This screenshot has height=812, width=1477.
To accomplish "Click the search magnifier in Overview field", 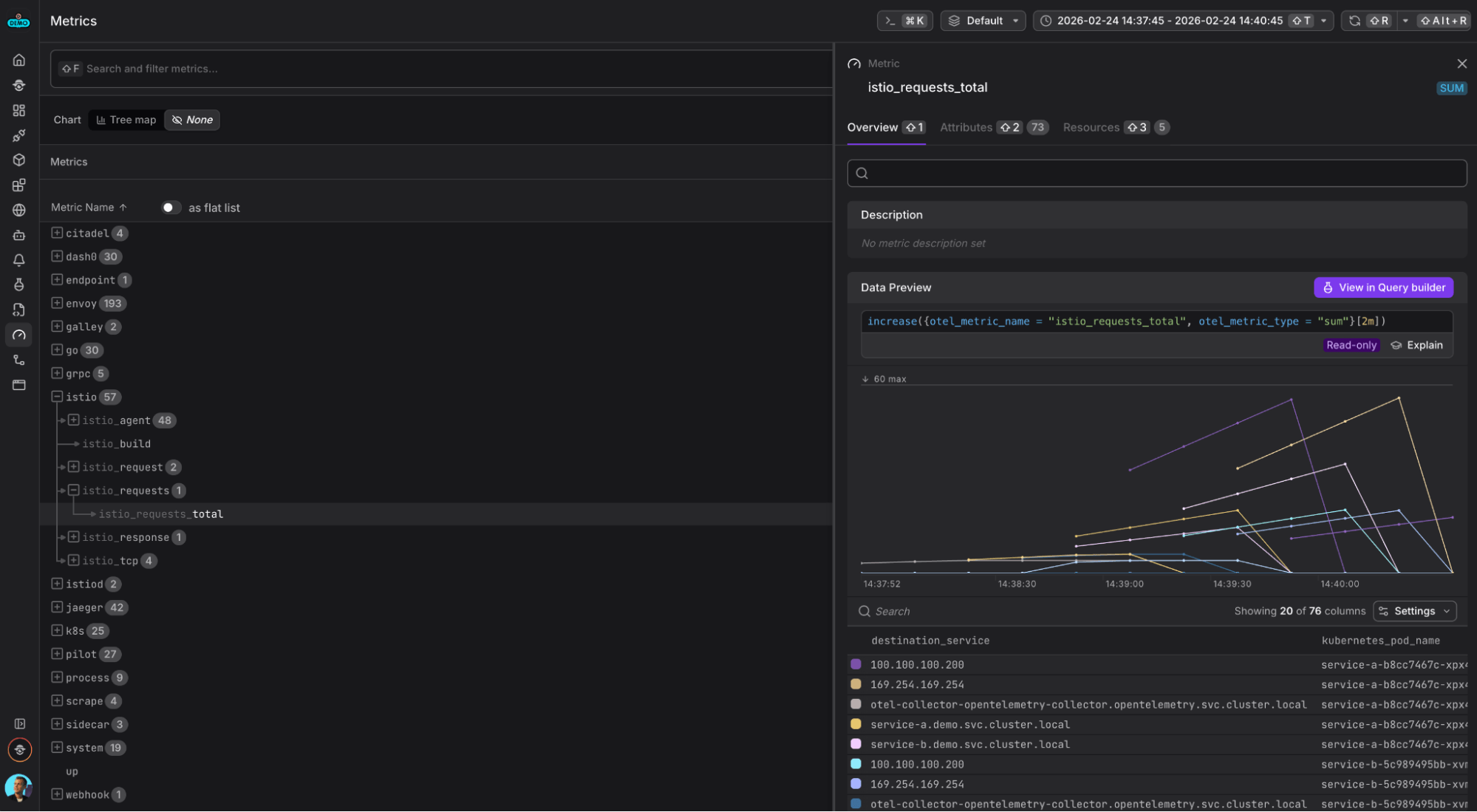I will [x=862, y=174].
